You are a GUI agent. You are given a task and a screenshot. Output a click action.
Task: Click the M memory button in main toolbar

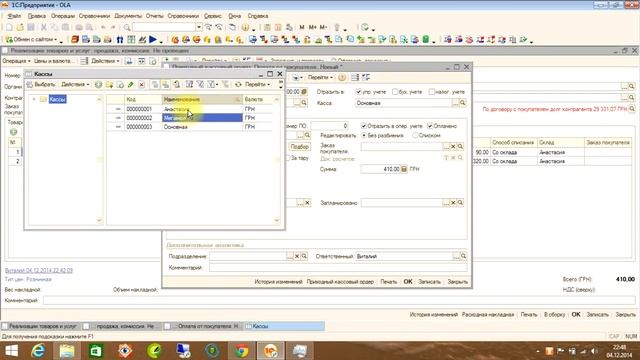tap(302, 27)
